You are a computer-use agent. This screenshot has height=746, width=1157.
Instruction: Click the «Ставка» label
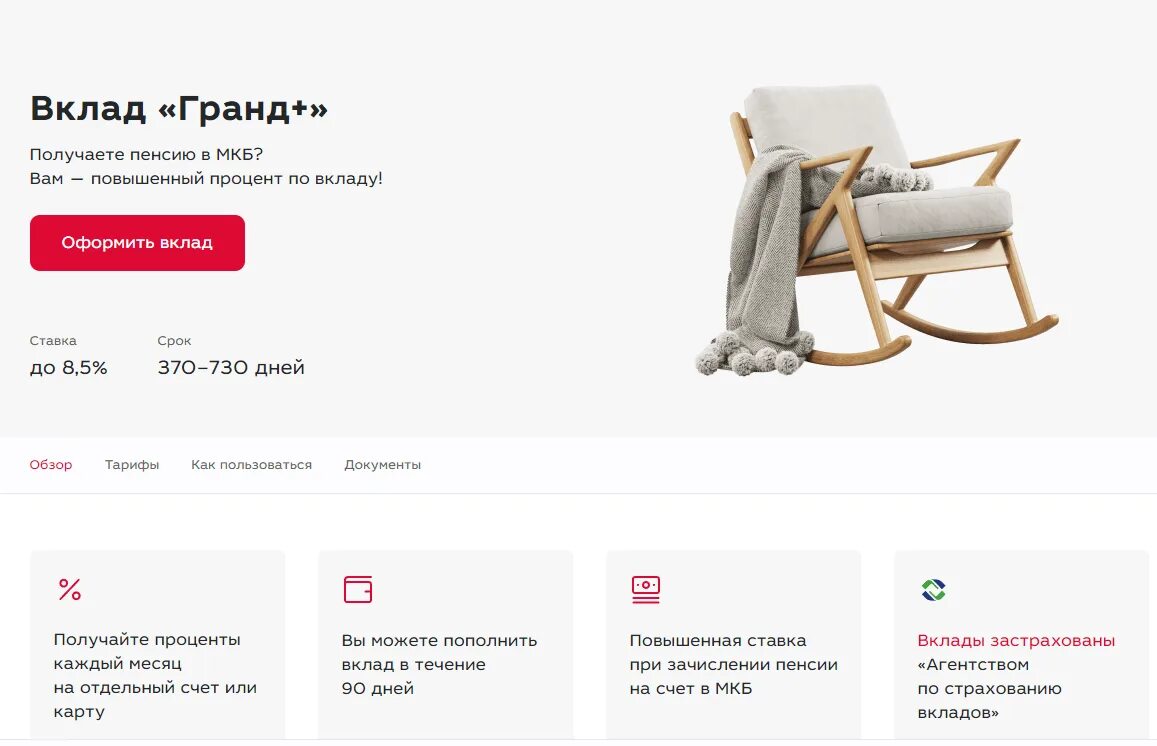click(53, 341)
